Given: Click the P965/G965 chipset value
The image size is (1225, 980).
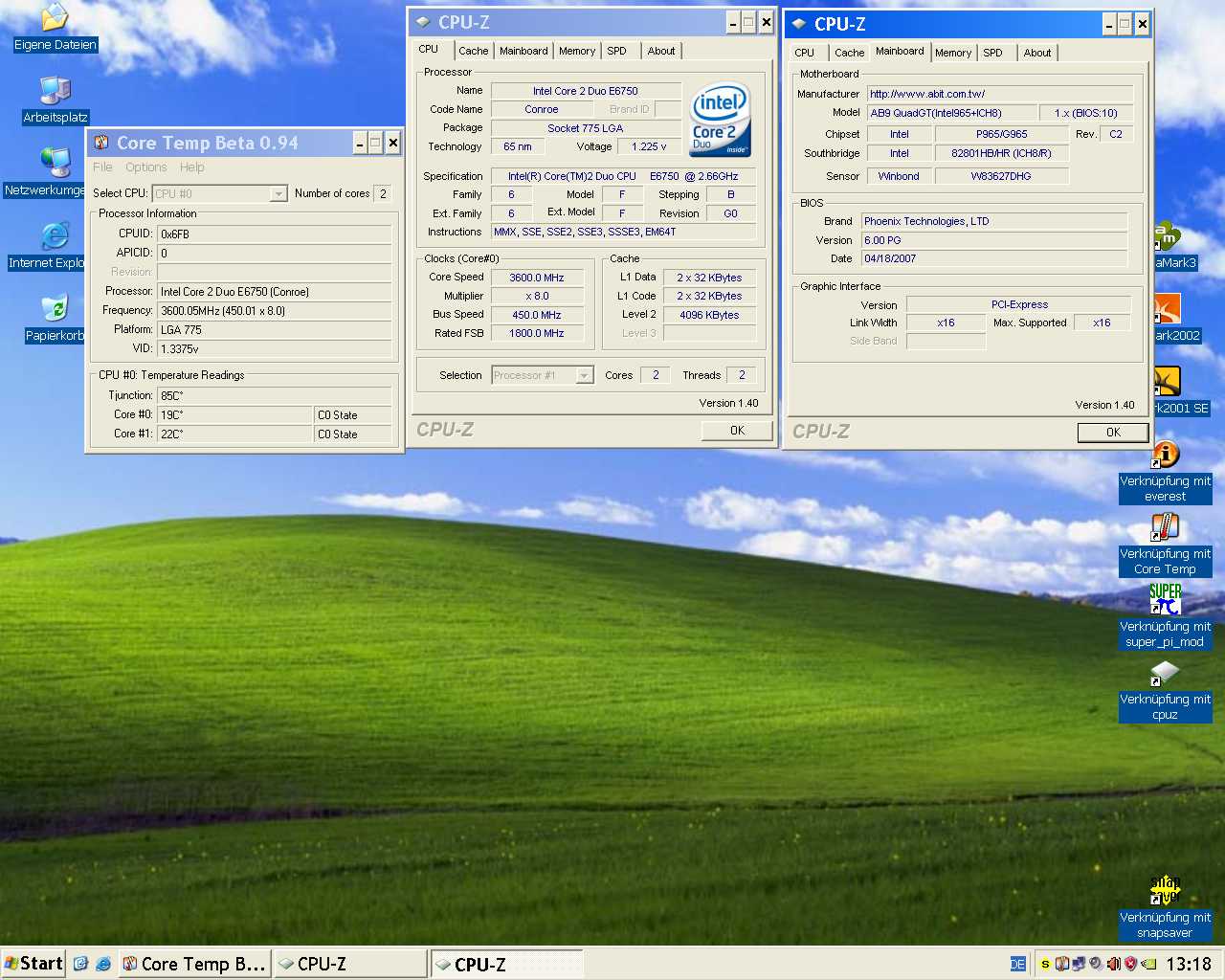Looking at the screenshot, I should click(1001, 134).
